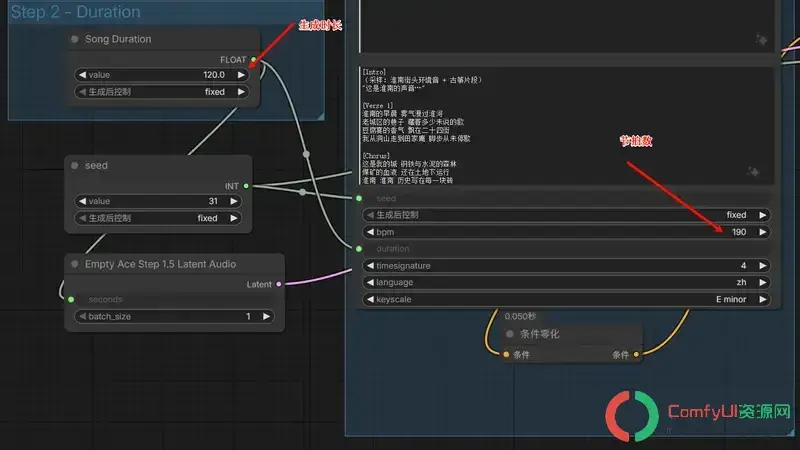Decrease bpm with left arrow

tap(370, 232)
